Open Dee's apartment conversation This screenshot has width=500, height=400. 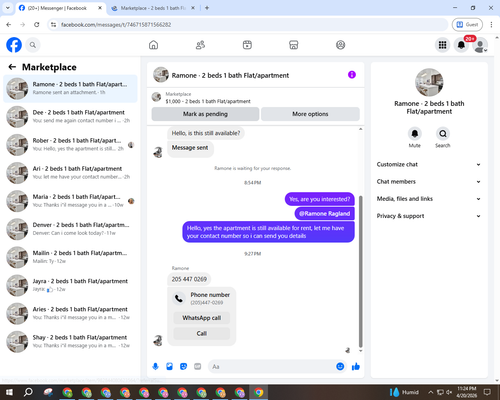[x=70, y=117]
